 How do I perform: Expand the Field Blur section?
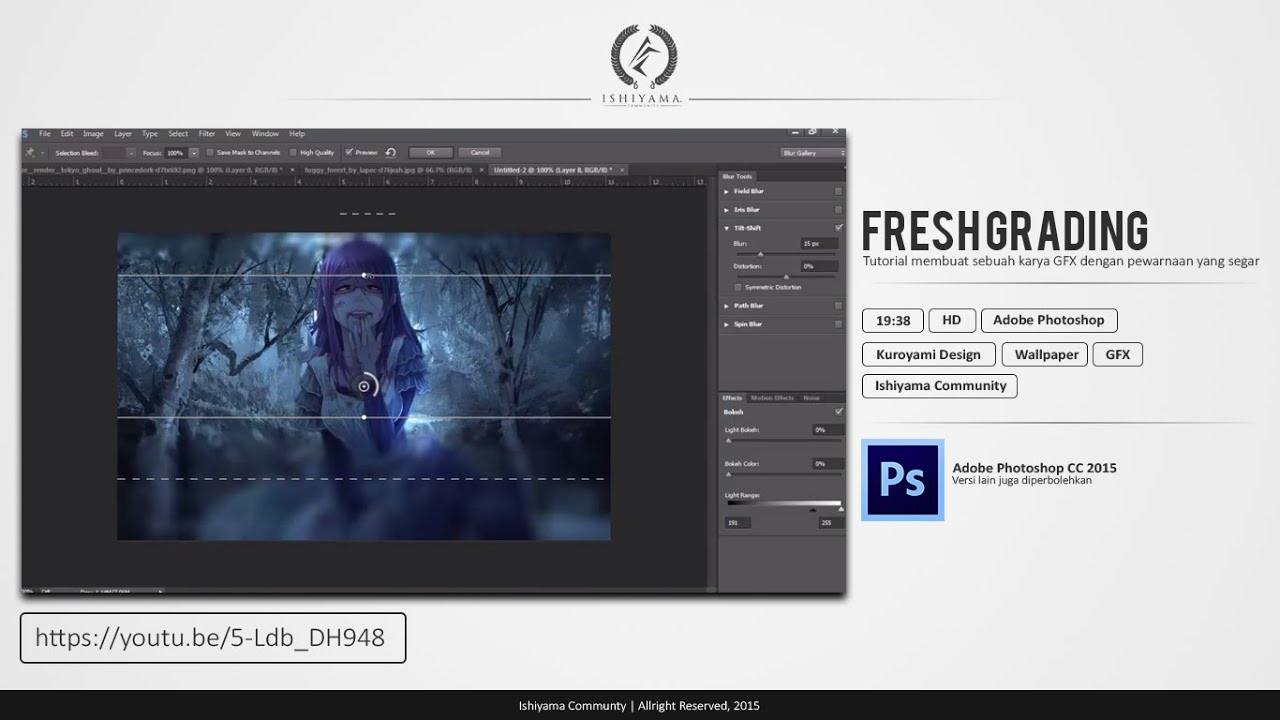727,191
